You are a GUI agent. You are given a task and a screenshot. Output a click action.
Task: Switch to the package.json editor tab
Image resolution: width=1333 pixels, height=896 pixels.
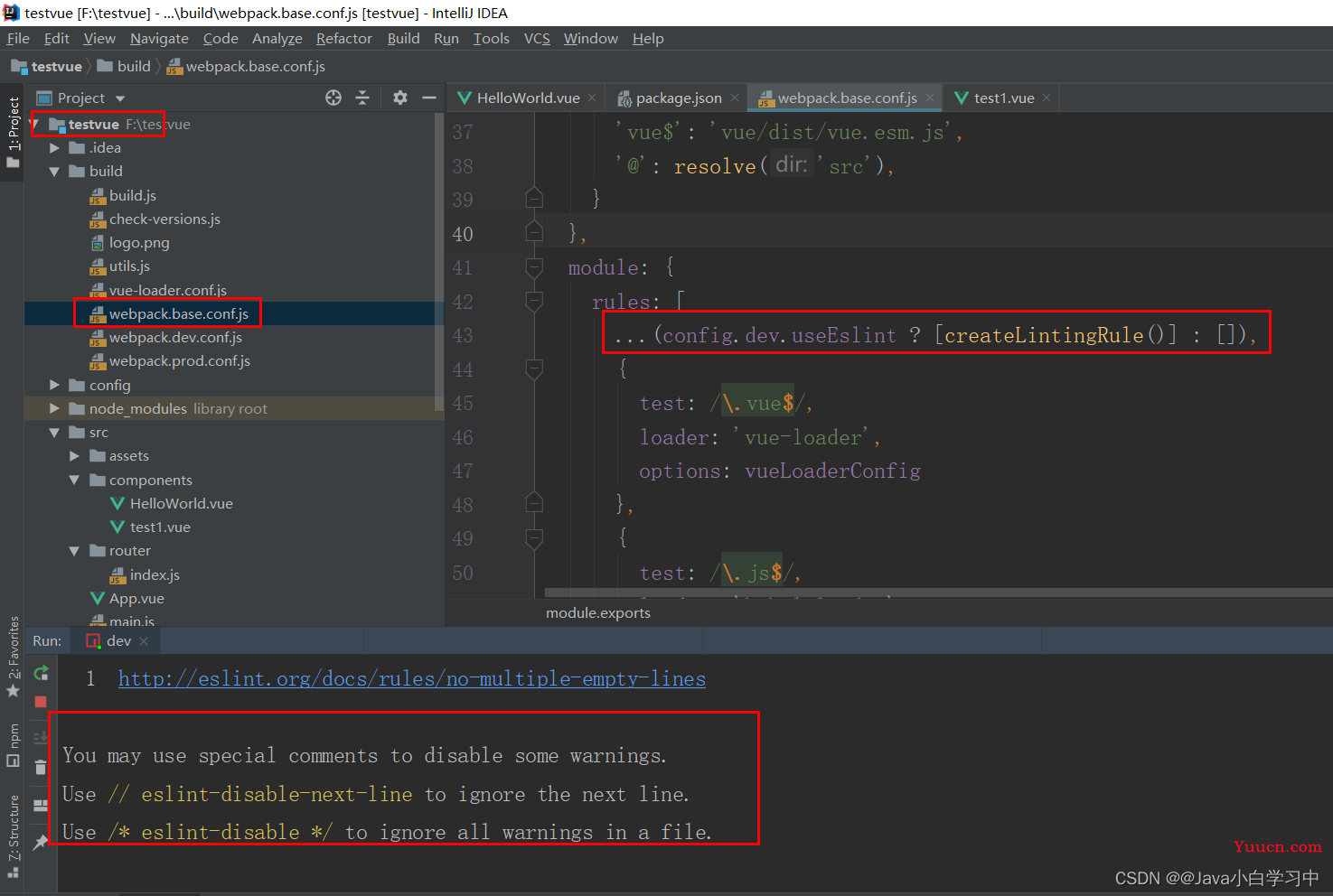(679, 98)
